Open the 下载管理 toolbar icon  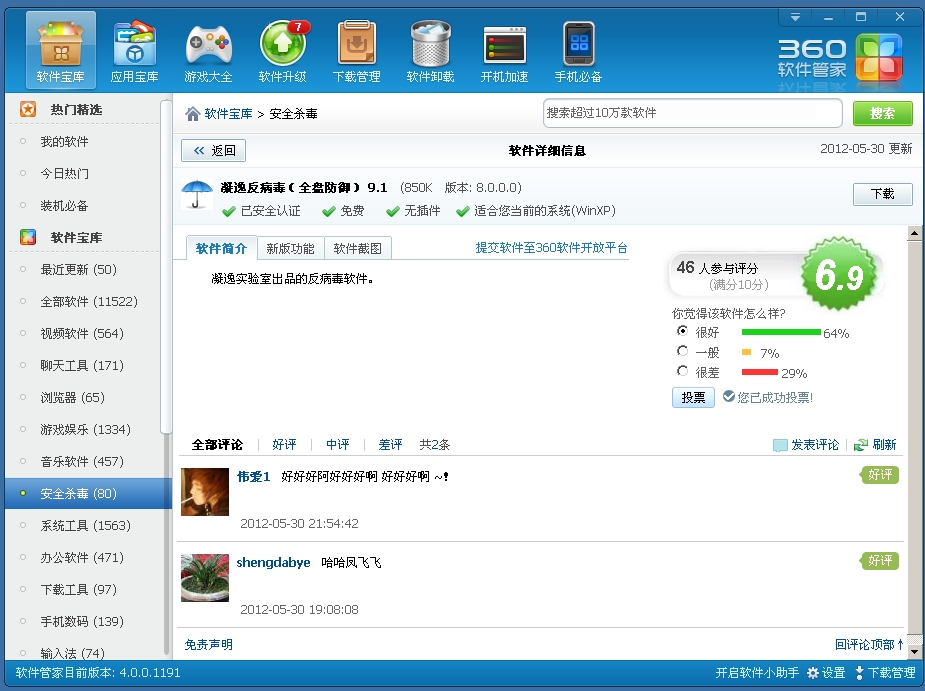pyautogui.click(x=356, y=50)
